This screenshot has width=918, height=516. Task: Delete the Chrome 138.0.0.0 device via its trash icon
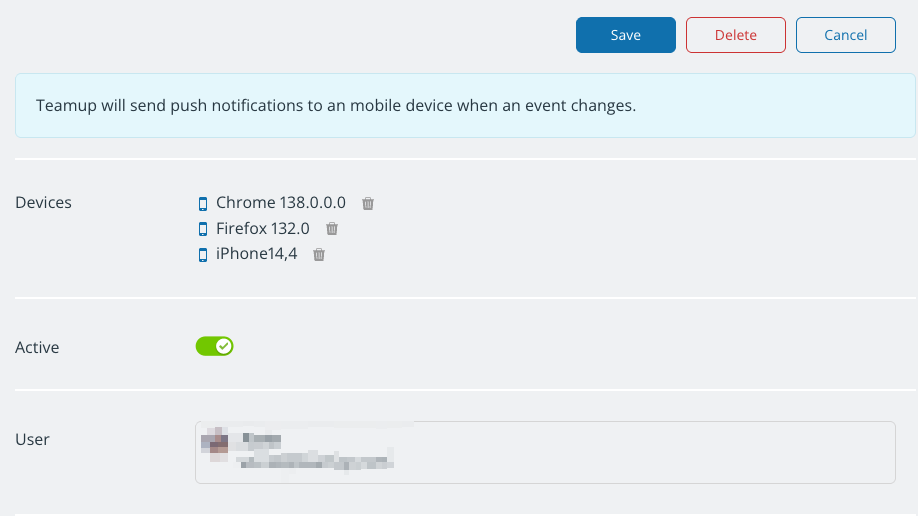click(368, 203)
